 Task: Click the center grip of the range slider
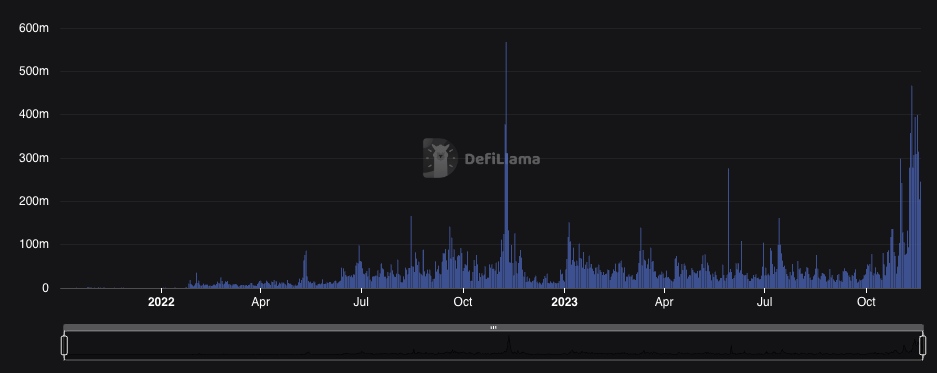493,328
